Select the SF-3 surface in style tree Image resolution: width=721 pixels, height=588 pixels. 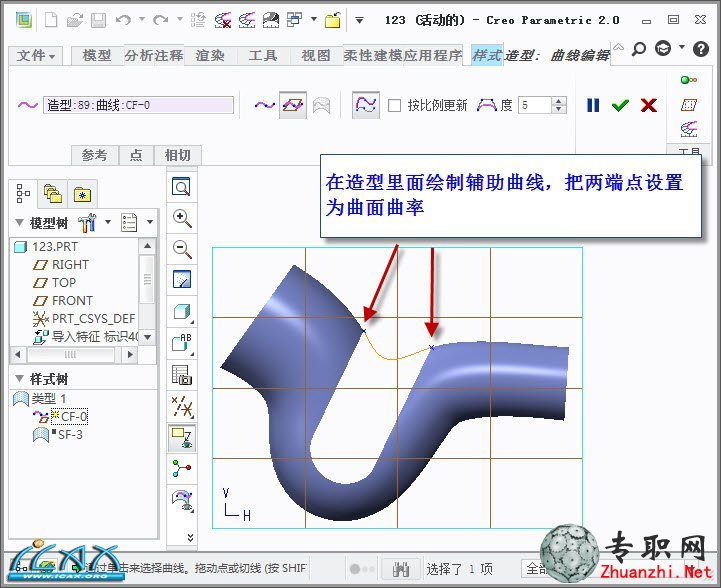58,434
